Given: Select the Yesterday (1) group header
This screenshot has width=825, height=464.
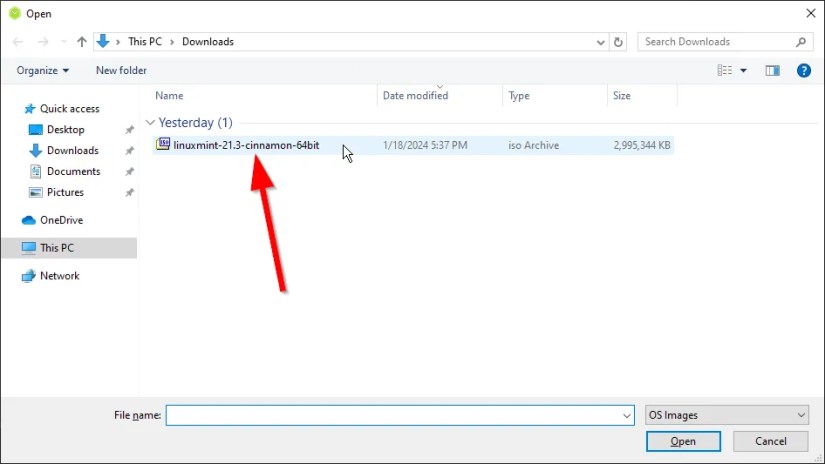Looking at the screenshot, I should pos(195,123).
